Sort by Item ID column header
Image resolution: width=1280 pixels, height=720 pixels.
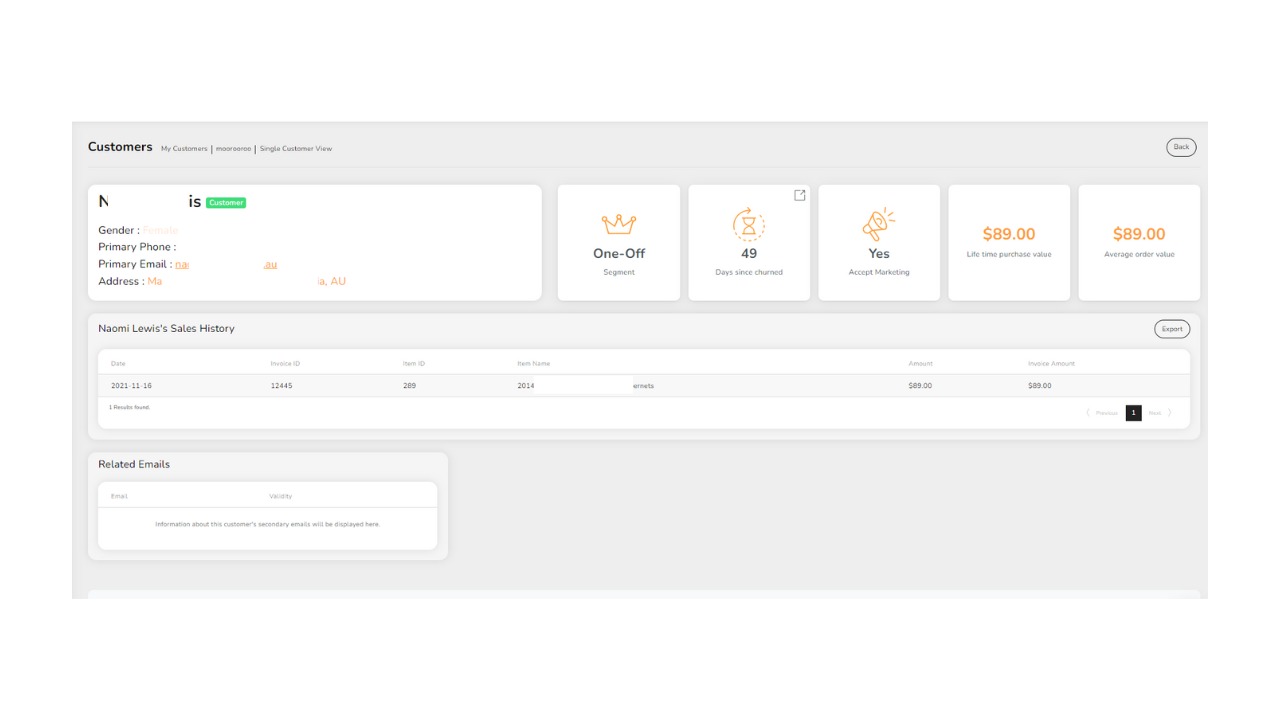pos(414,363)
